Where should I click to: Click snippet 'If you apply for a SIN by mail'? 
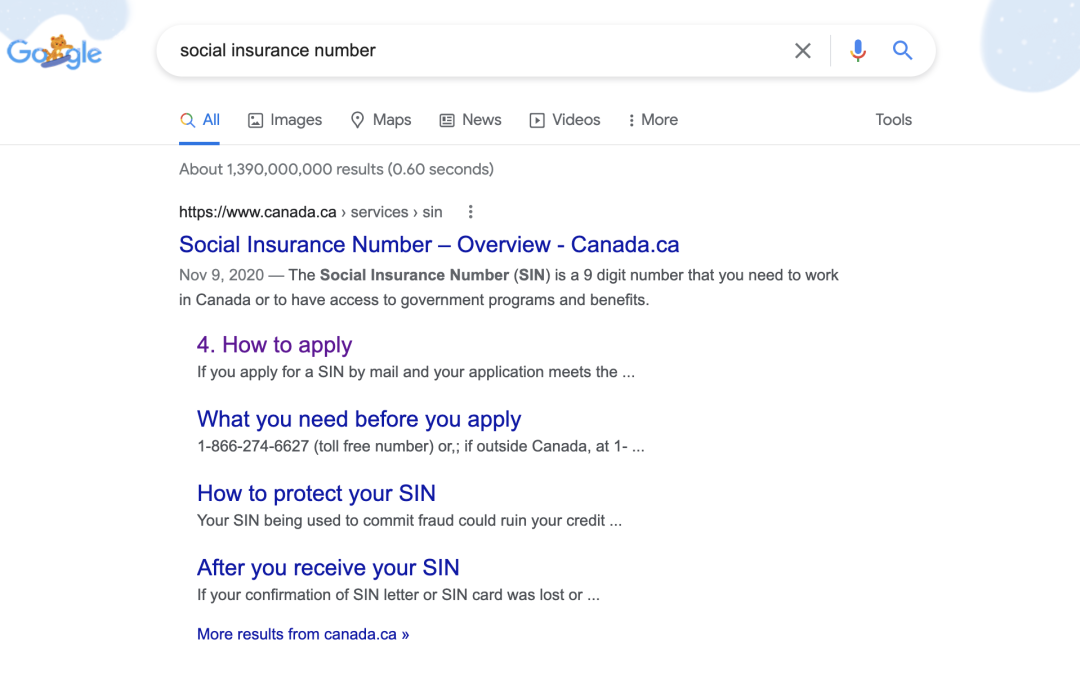[x=416, y=372]
